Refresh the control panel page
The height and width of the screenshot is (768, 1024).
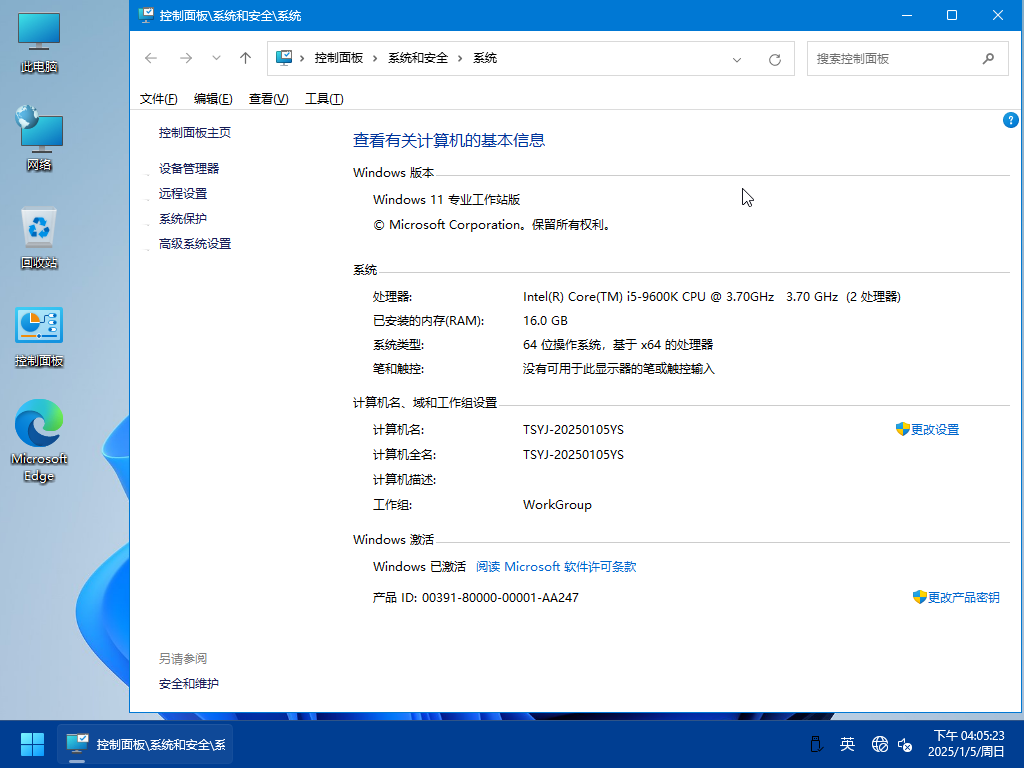pos(775,59)
